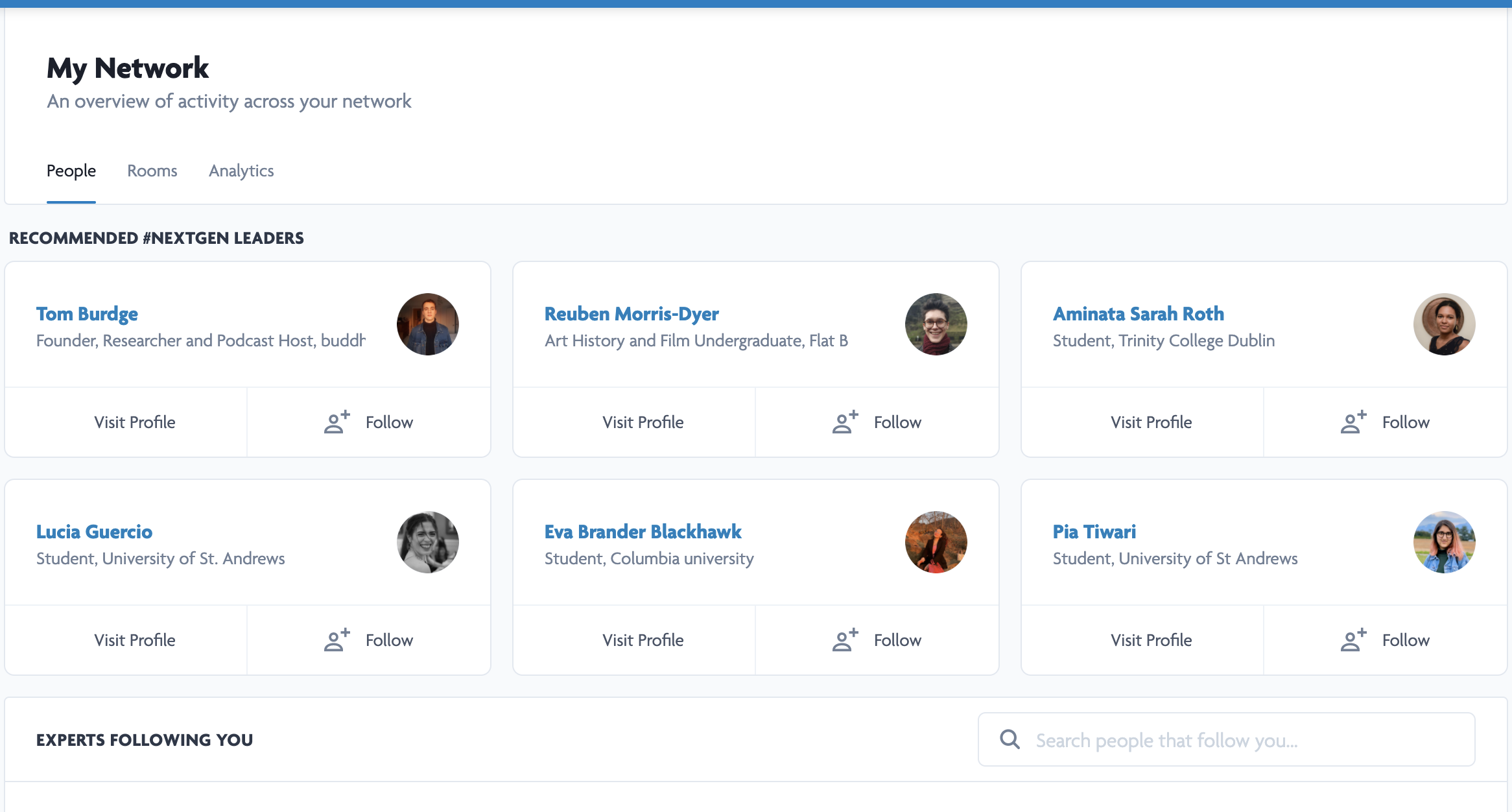1512x812 pixels.
Task: Click the Pia Tiwari name link
Action: (x=1094, y=532)
